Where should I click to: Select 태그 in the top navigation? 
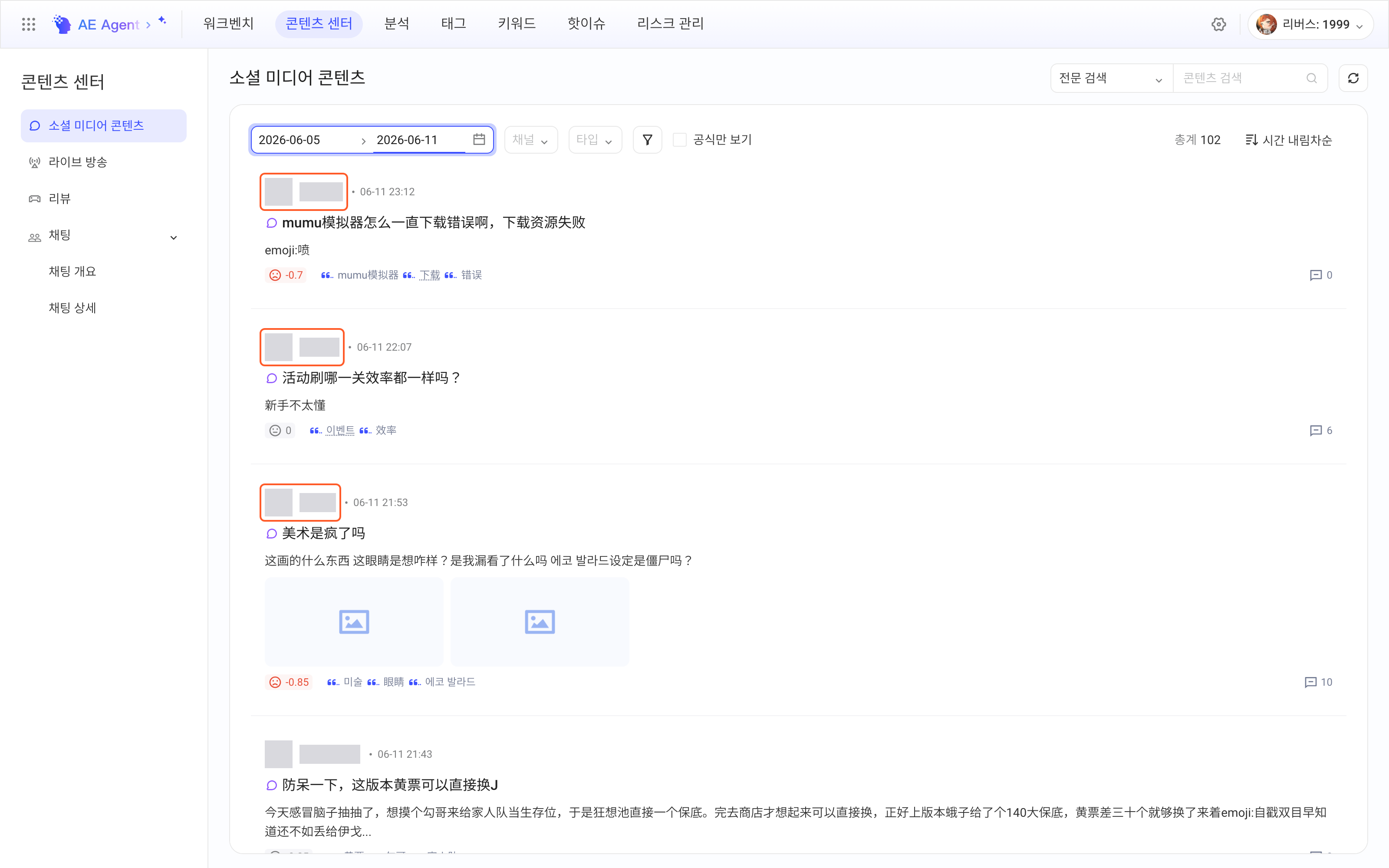coord(454,23)
